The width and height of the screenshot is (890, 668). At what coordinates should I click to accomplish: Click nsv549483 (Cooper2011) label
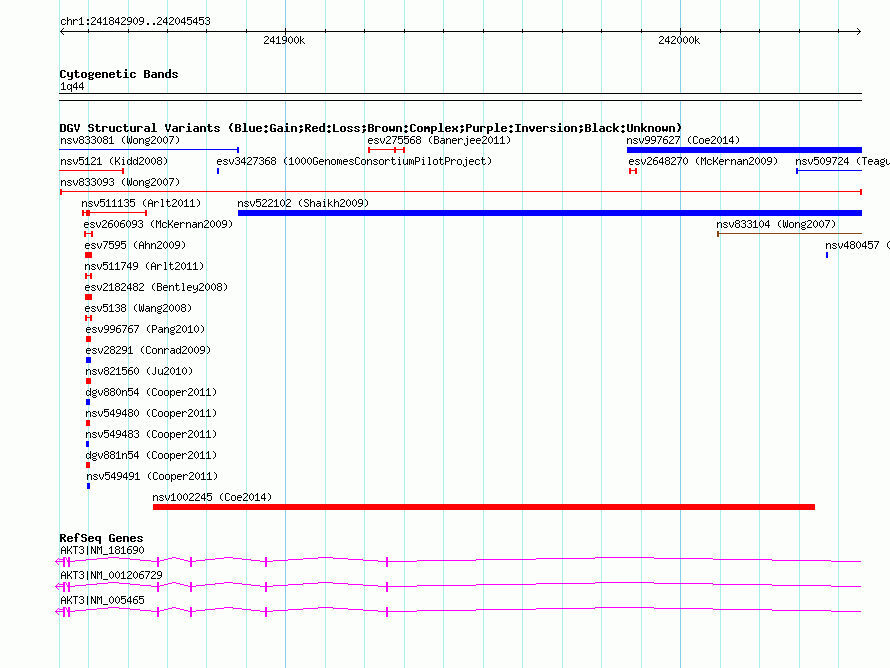pos(151,434)
